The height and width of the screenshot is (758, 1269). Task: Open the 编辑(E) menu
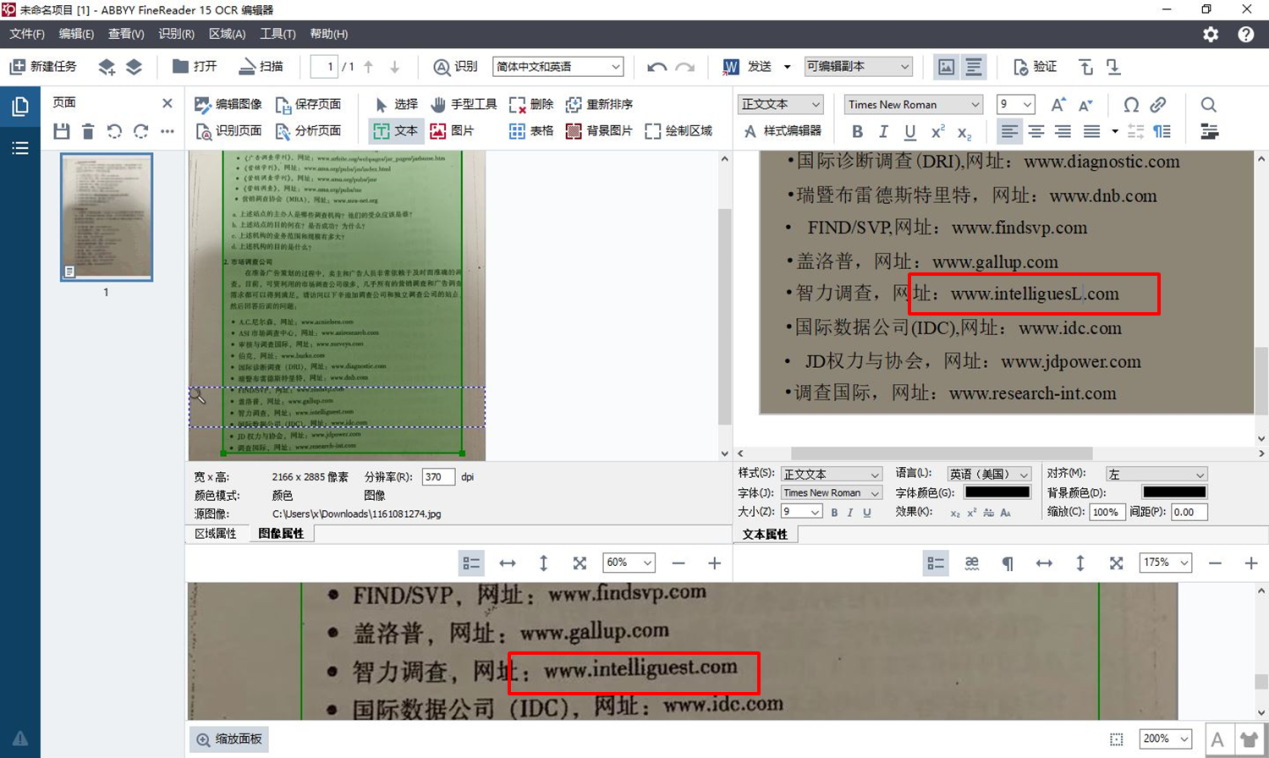point(76,34)
